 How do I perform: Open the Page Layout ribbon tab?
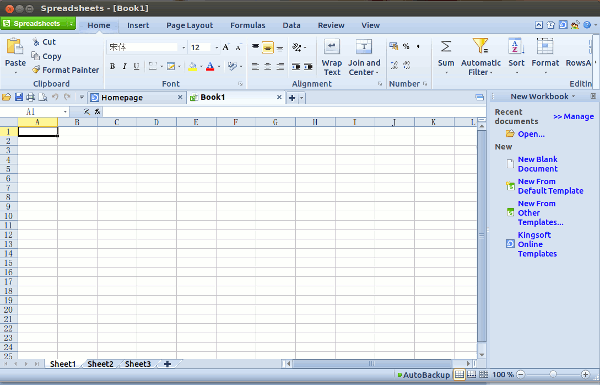[x=189, y=25]
